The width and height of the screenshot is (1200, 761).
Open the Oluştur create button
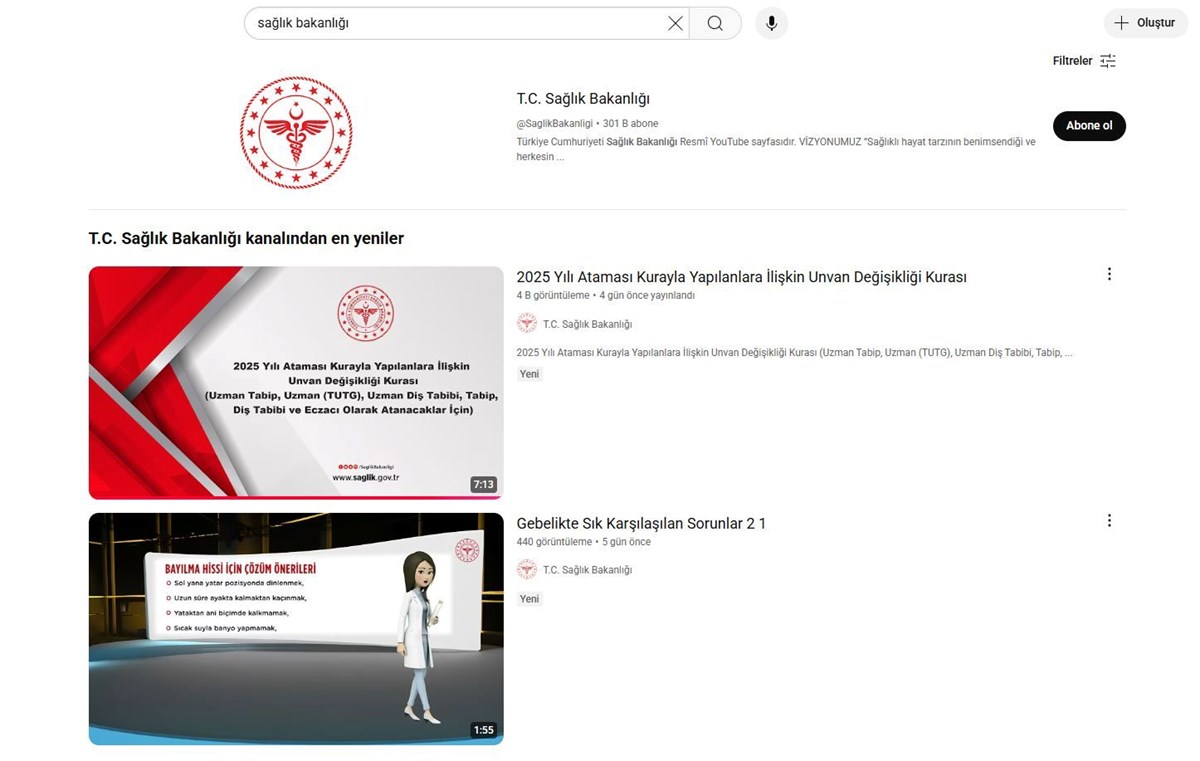tap(1146, 23)
